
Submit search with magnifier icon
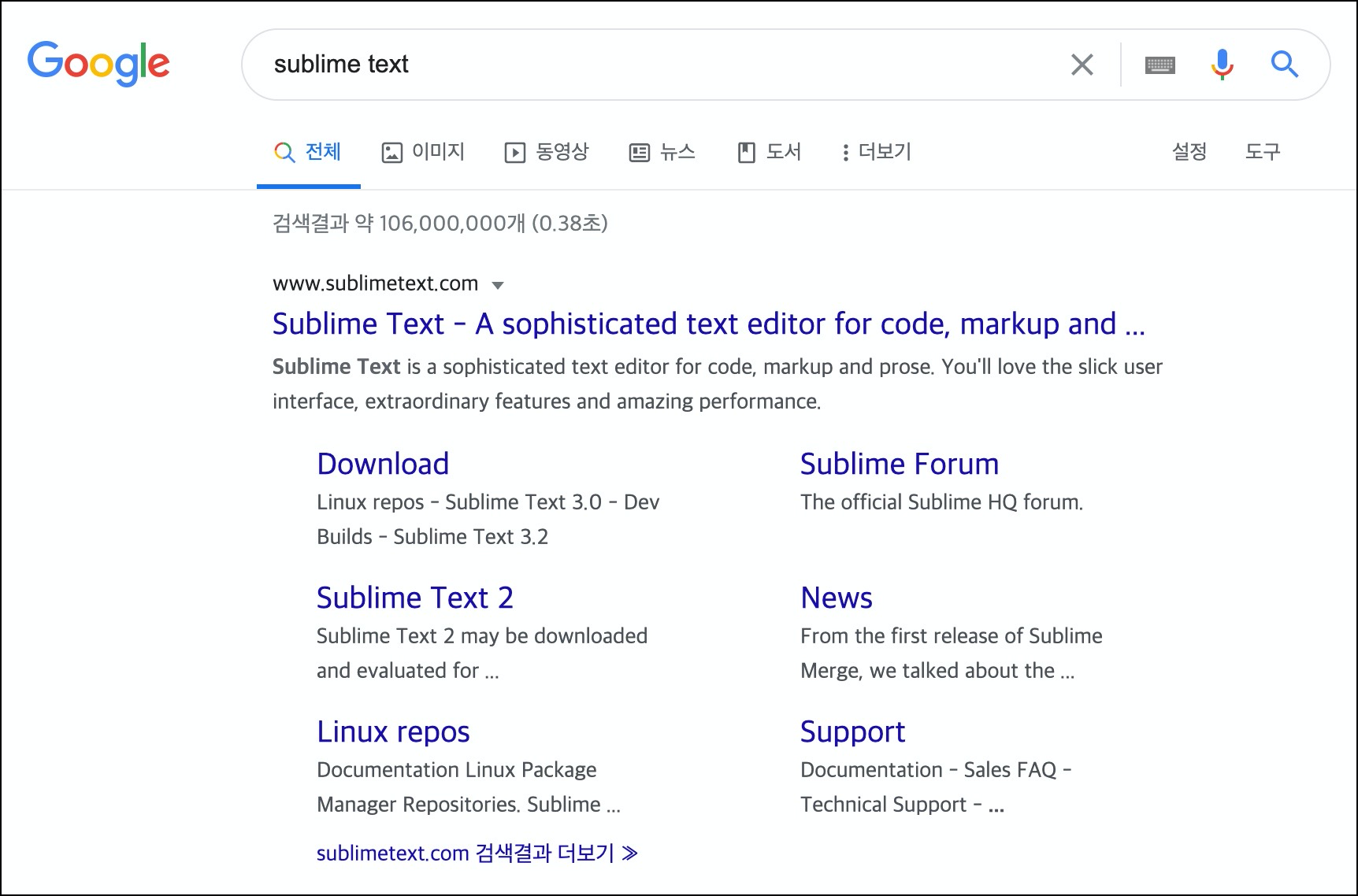pyautogui.click(x=1284, y=65)
